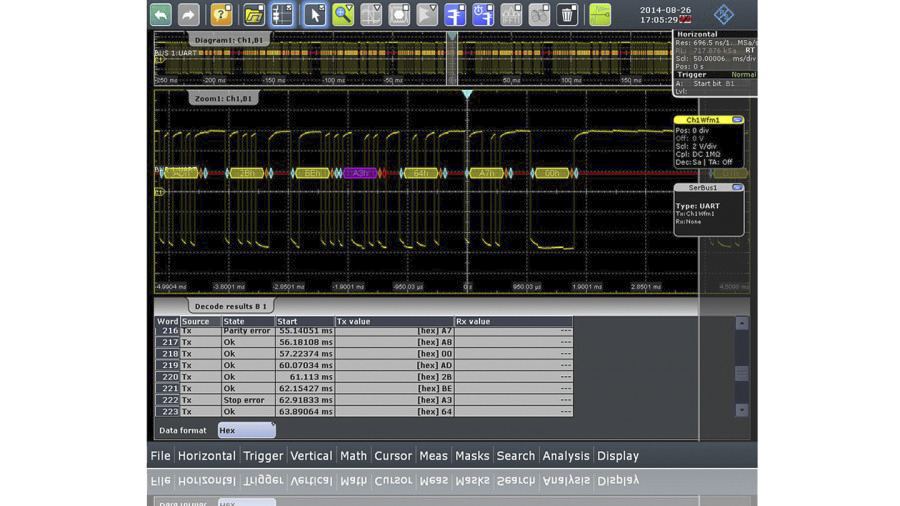Click the green signal icon in toolbar
The image size is (900, 506).
(600, 14)
